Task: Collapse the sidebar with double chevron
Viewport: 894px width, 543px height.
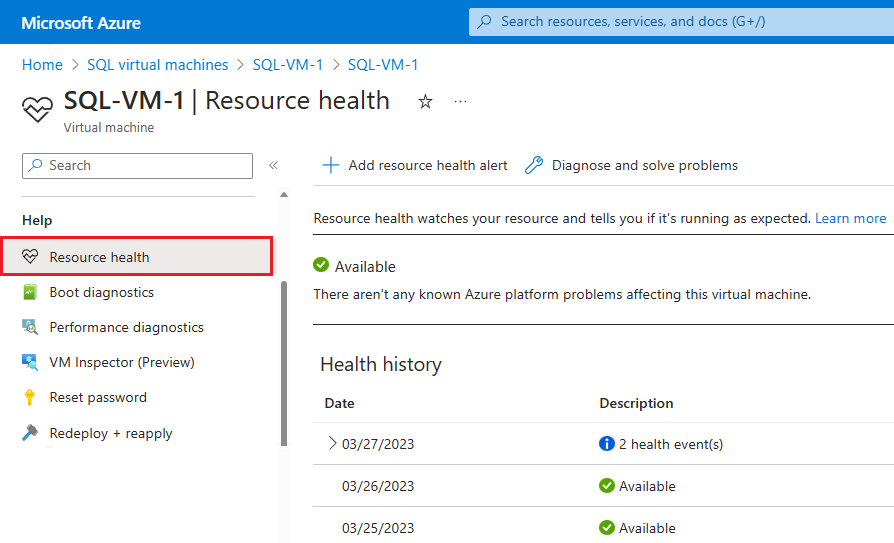Action: pyautogui.click(x=273, y=166)
